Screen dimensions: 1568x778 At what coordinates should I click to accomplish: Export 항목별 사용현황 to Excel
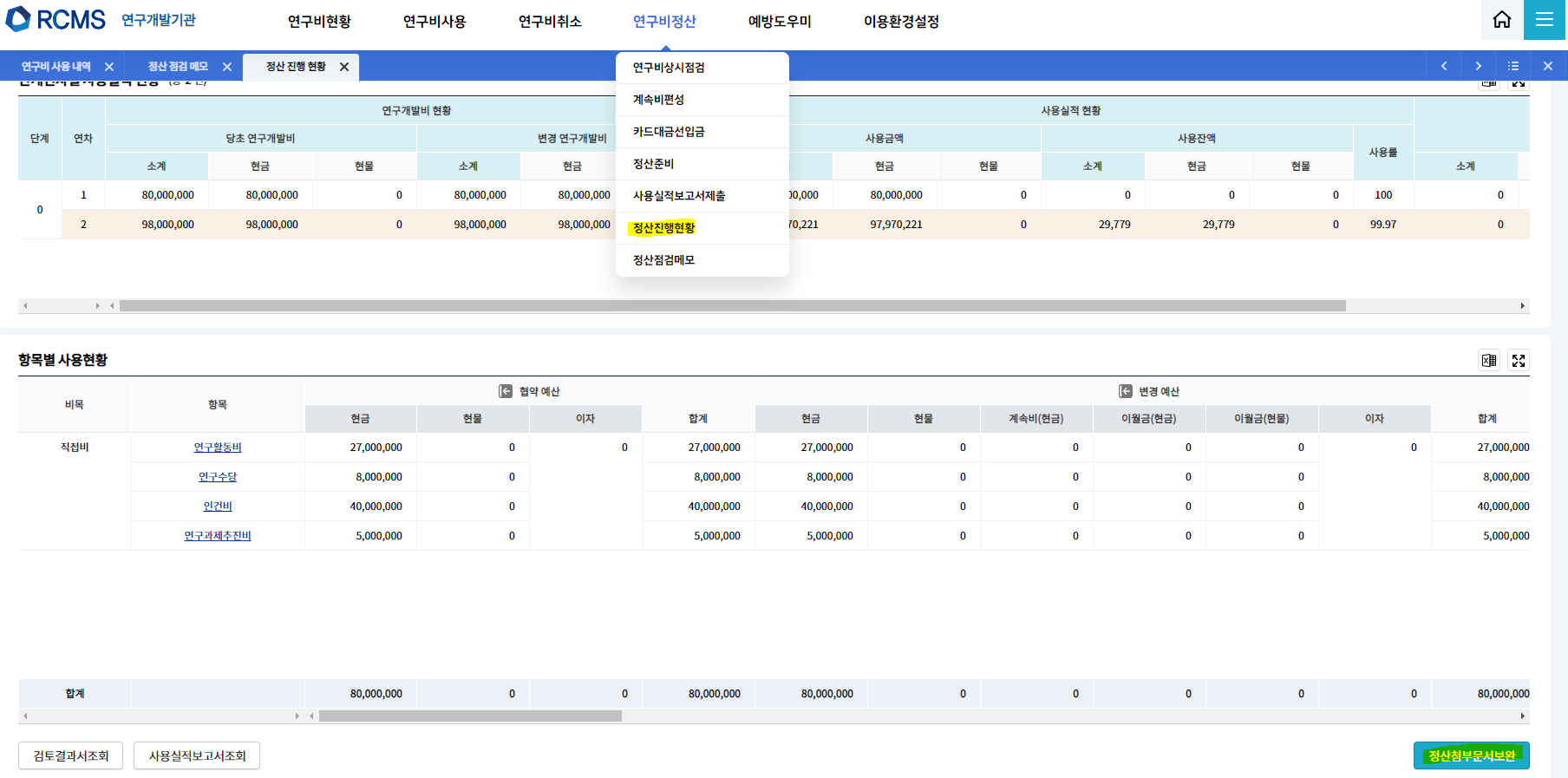[1489, 361]
